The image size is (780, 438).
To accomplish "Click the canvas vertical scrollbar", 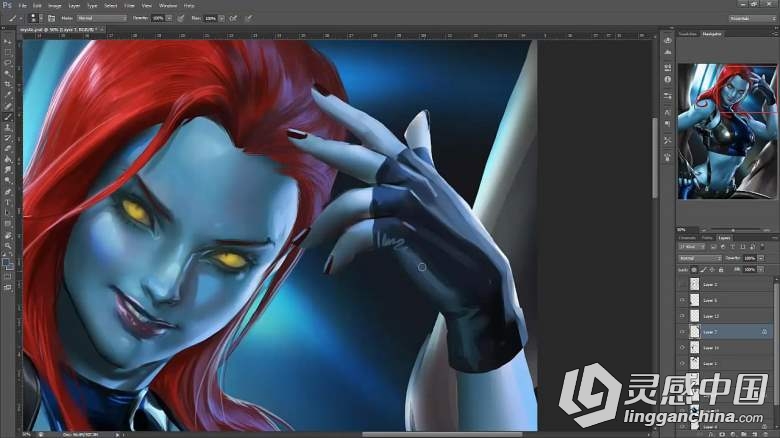I will [655, 158].
